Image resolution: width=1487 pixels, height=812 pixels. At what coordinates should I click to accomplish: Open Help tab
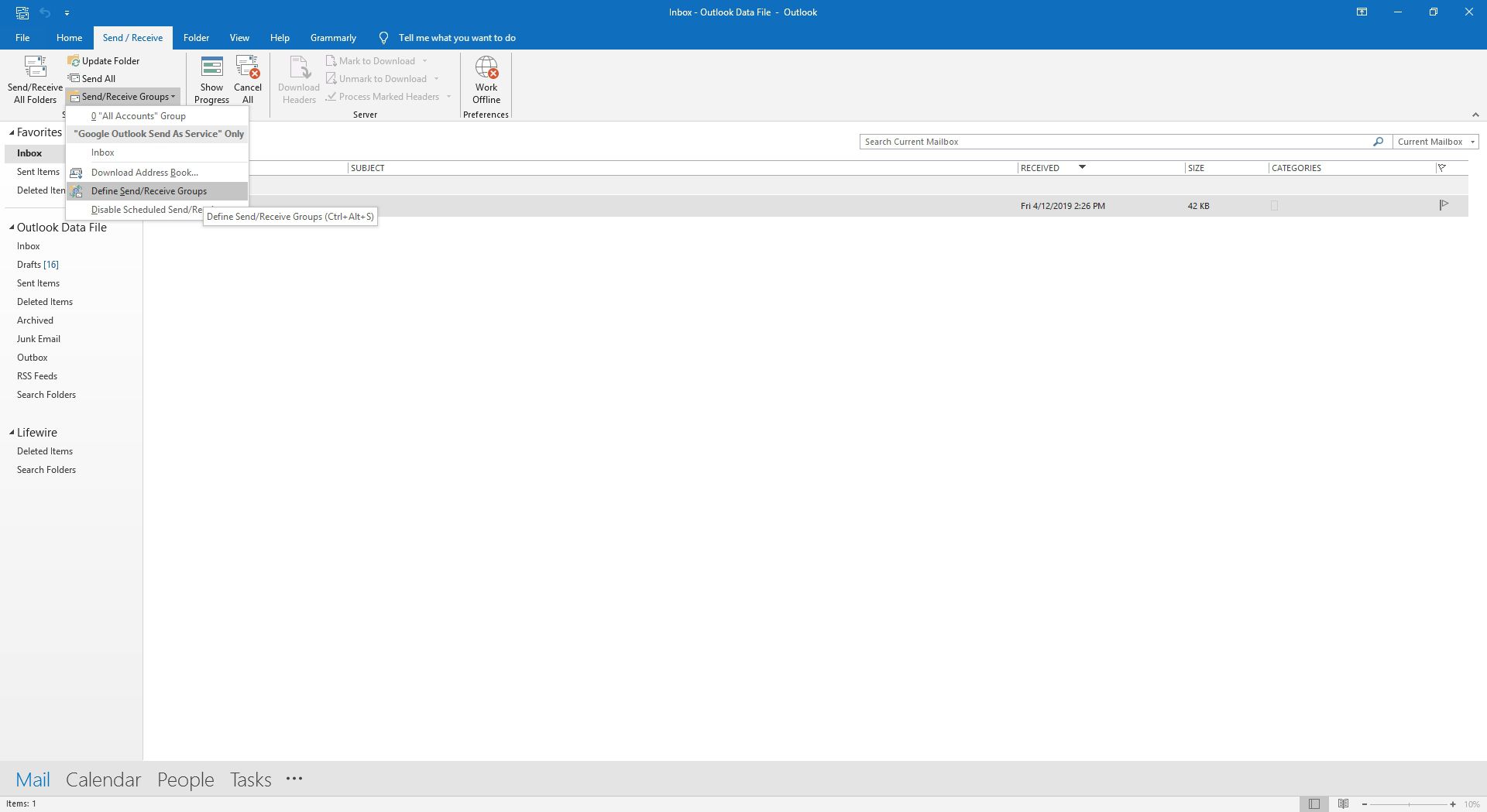pyautogui.click(x=280, y=37)
